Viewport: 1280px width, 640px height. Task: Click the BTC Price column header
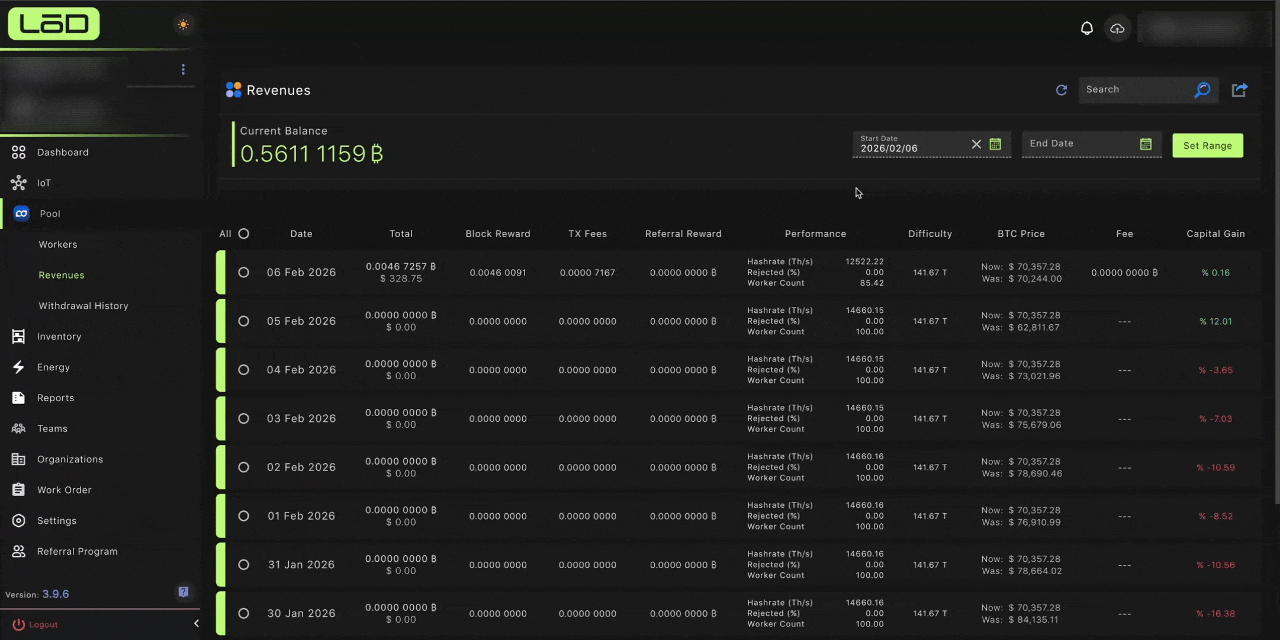click(x=1021, y=234)
